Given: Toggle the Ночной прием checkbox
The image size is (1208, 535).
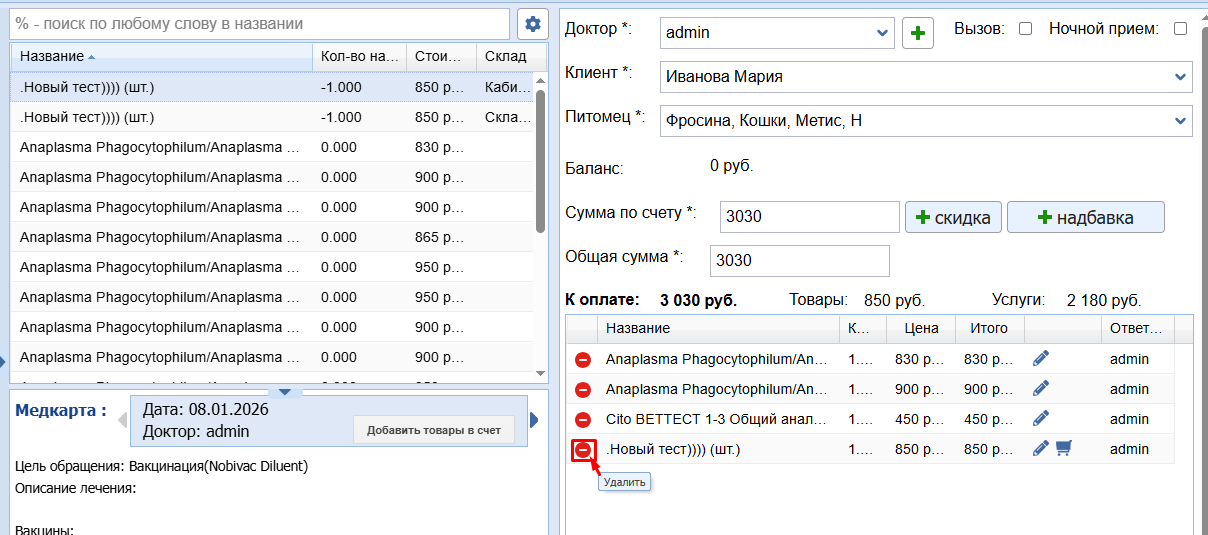Looking at the screenshot, I should click(1180, 29).
